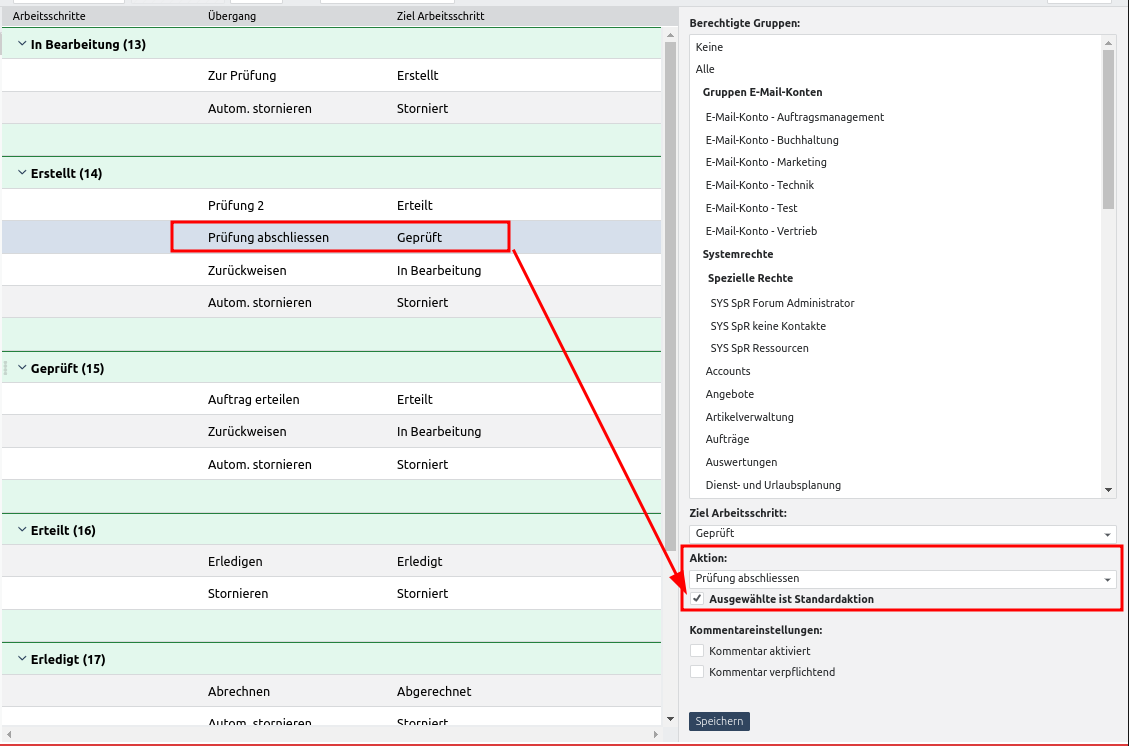
Task: Click the Speichern button
Action: coord(719,721)
